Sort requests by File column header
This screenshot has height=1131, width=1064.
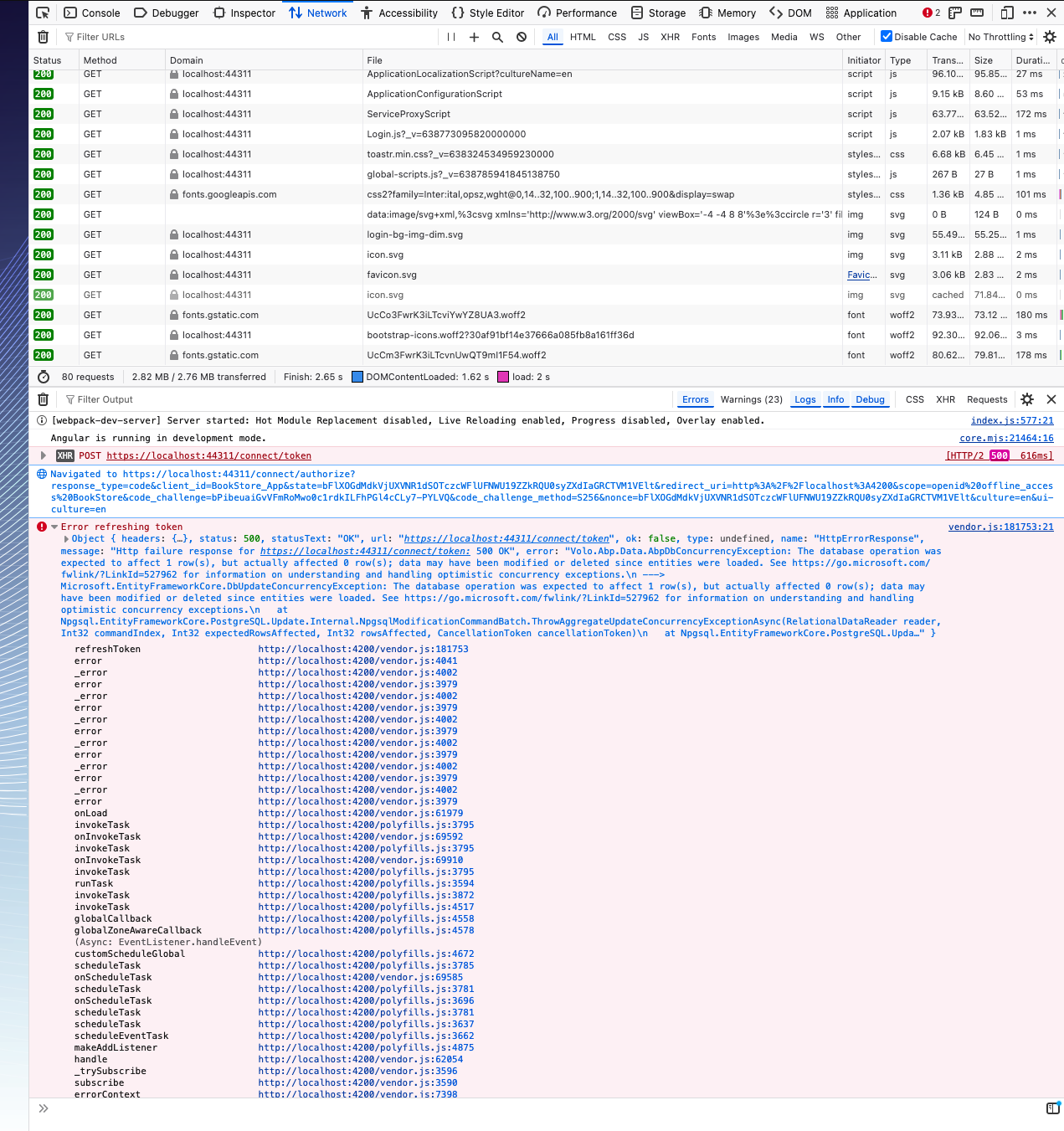pos(604,60)
